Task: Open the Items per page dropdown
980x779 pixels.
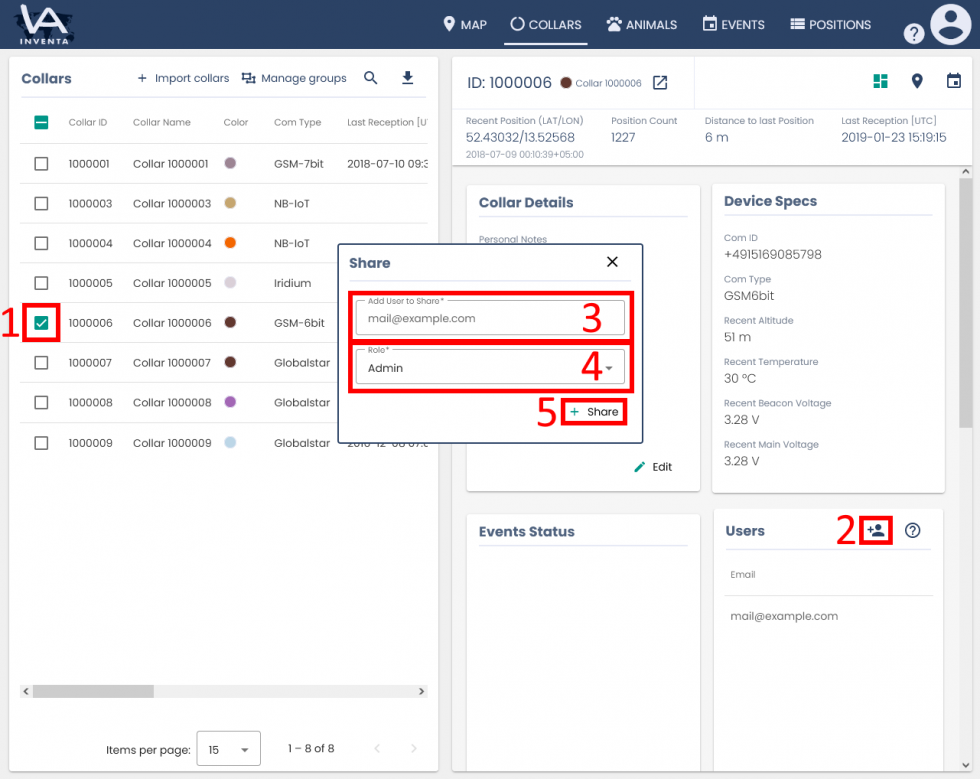Action: pyautogui.click(x=228, y=748)
